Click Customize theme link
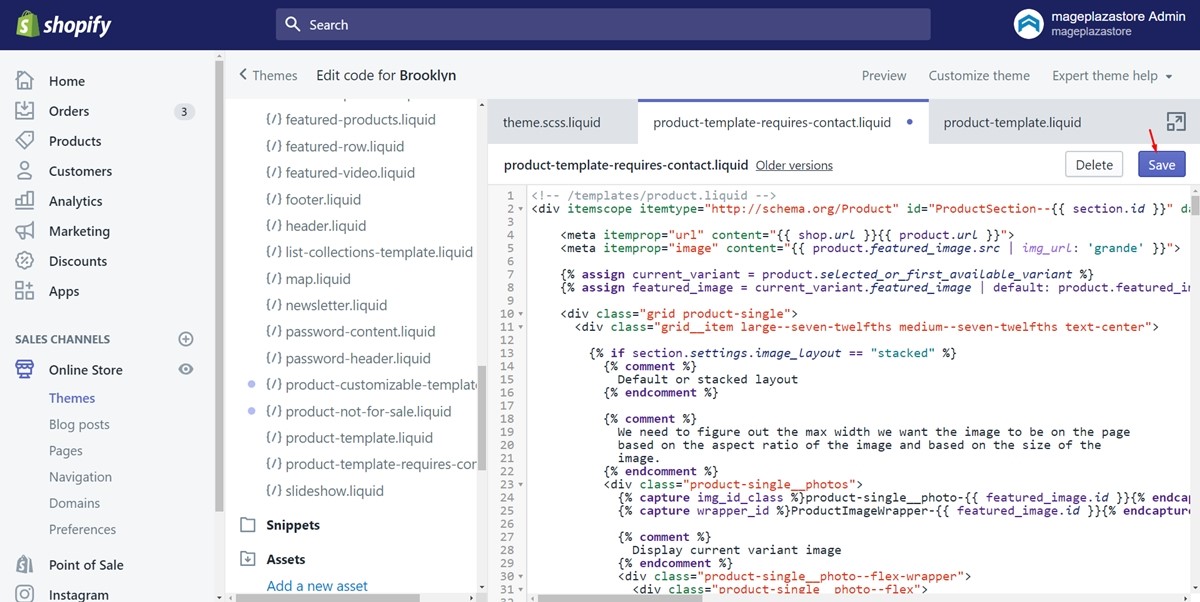This screenshot has height=602, width=1200. coord(979,75)
